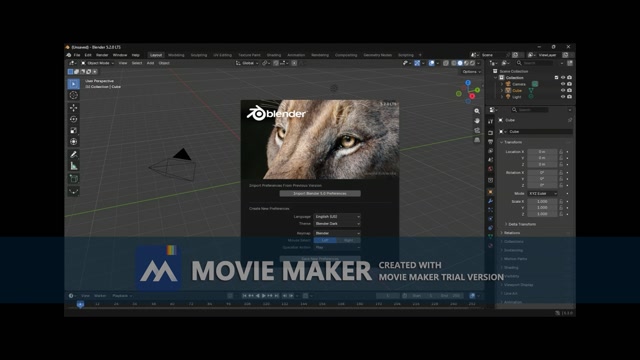The image size is (640, 360).
Task: Select the Add Cube tool
Action: (73, 179)
